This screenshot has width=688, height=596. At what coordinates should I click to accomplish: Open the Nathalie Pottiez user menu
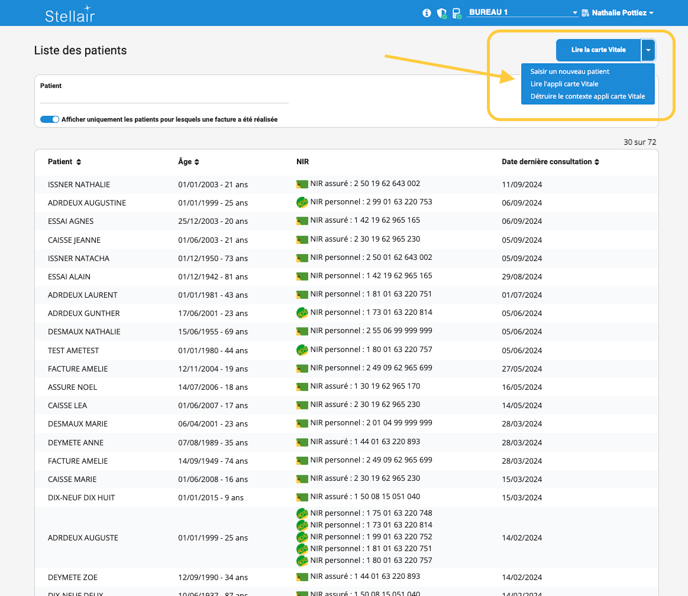[622, 13]
